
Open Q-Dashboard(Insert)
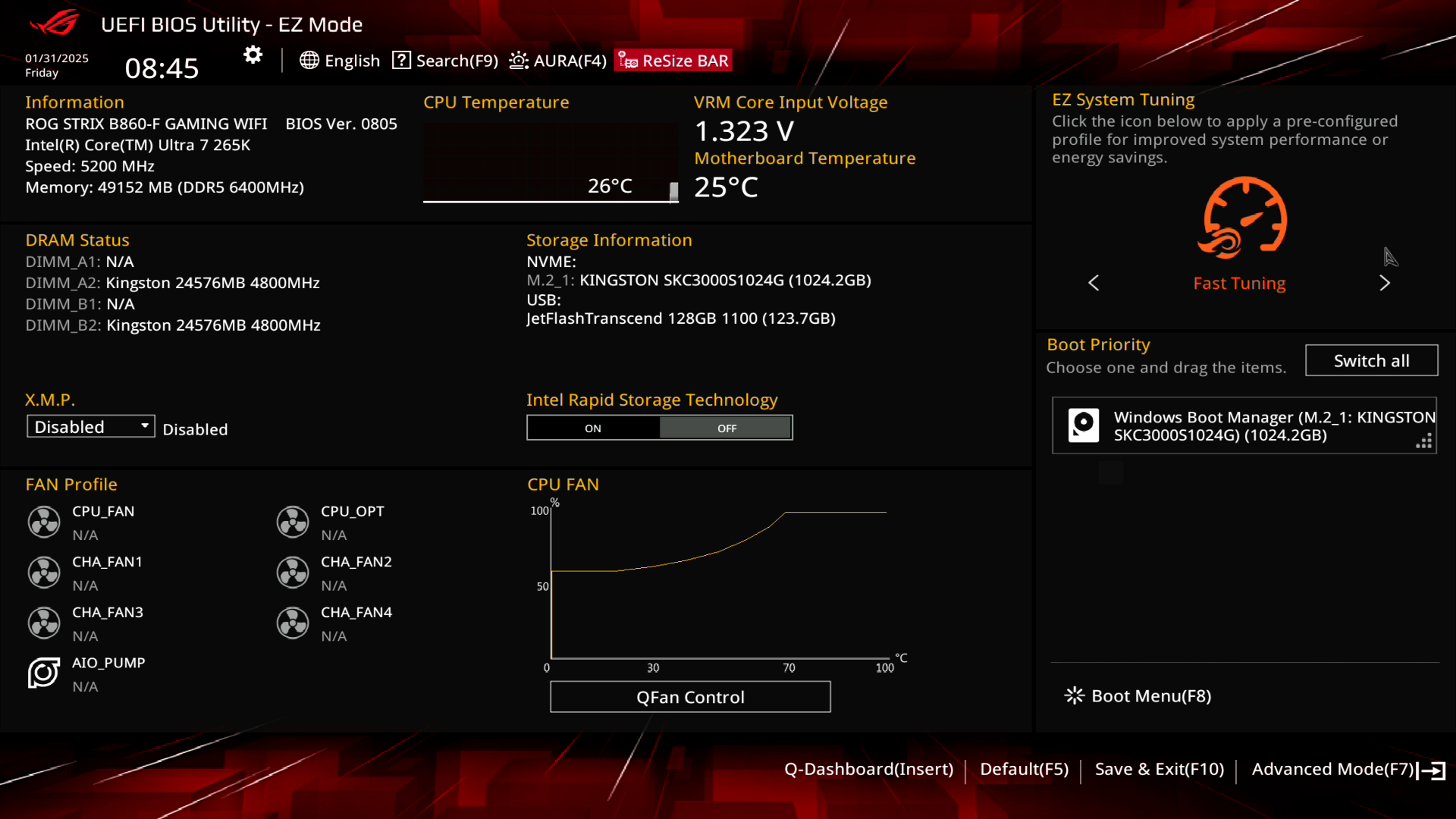click(868, 769)
